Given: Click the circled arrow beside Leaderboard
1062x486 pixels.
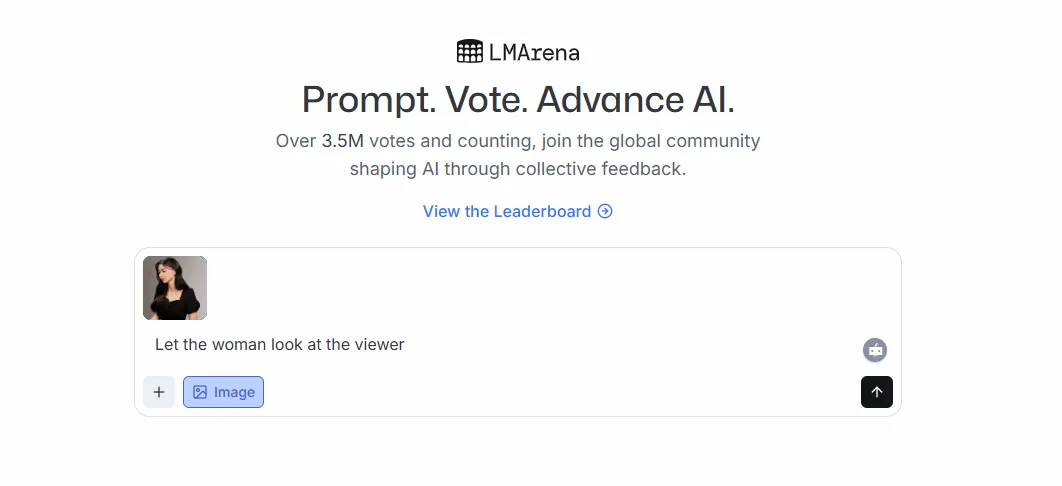Looking at the screenshot, I should 605,211.
